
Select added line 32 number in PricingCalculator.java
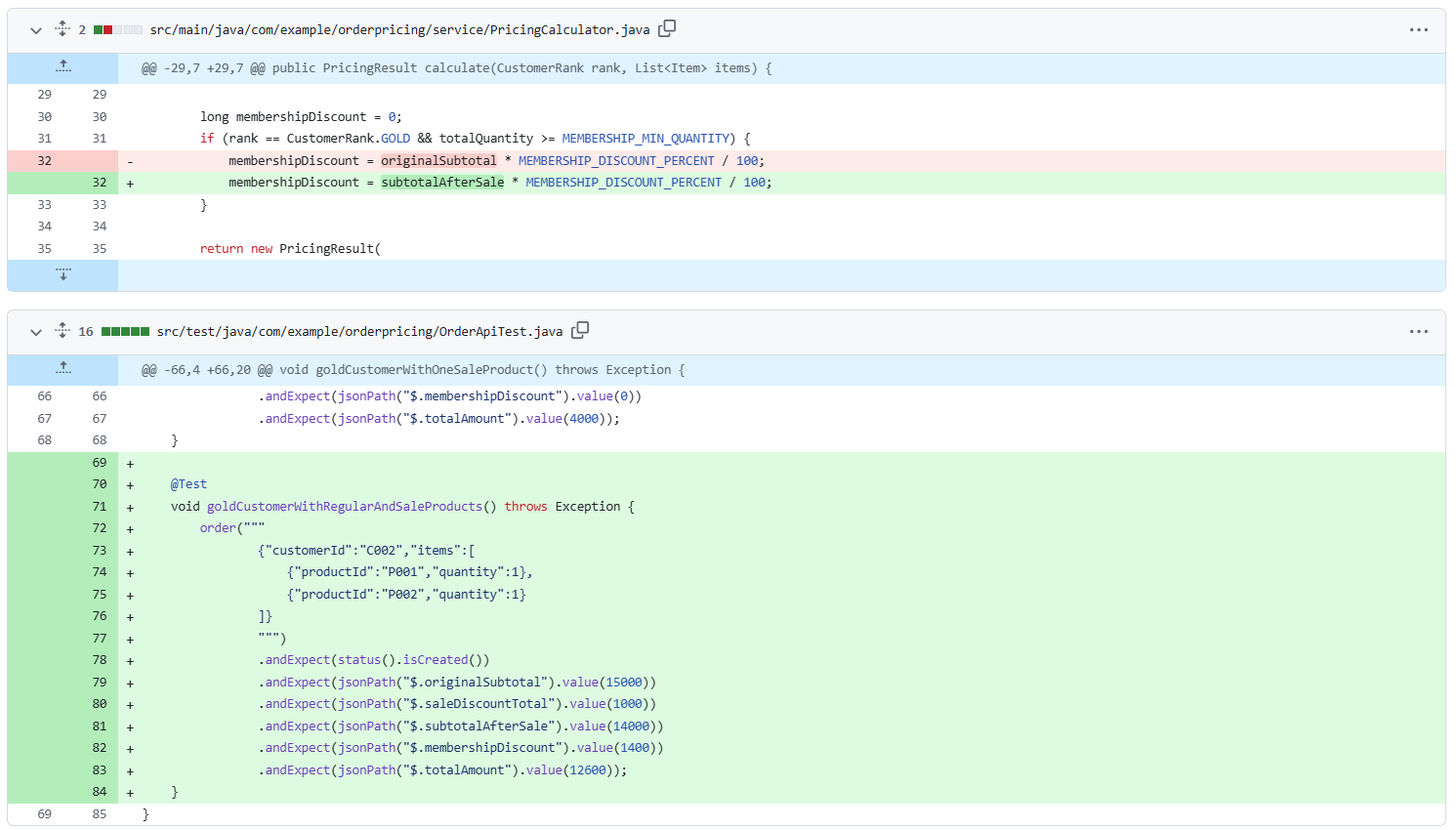[100, 183]
